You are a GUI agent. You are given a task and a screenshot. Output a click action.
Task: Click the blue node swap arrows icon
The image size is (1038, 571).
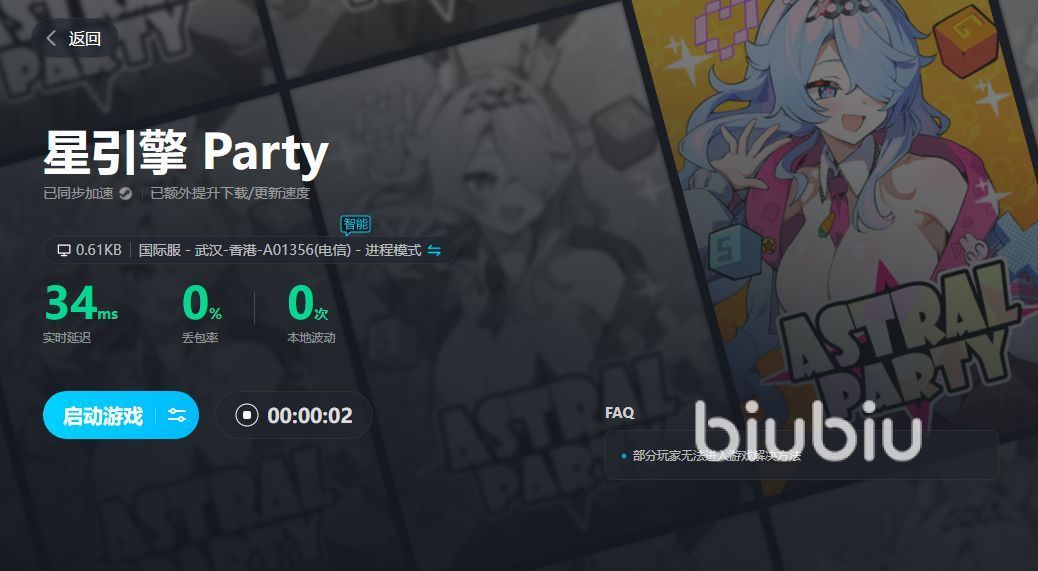(434, 250)
